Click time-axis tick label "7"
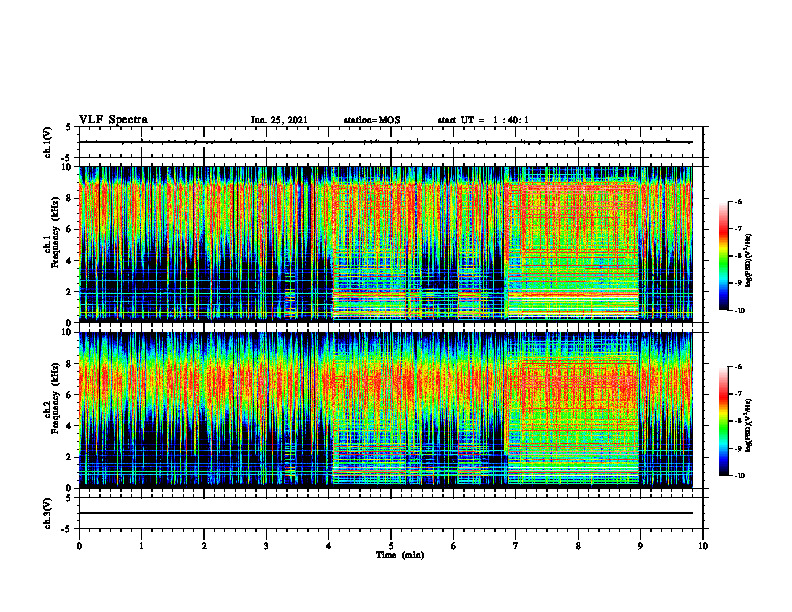792x612 pixels. point(516,546)
